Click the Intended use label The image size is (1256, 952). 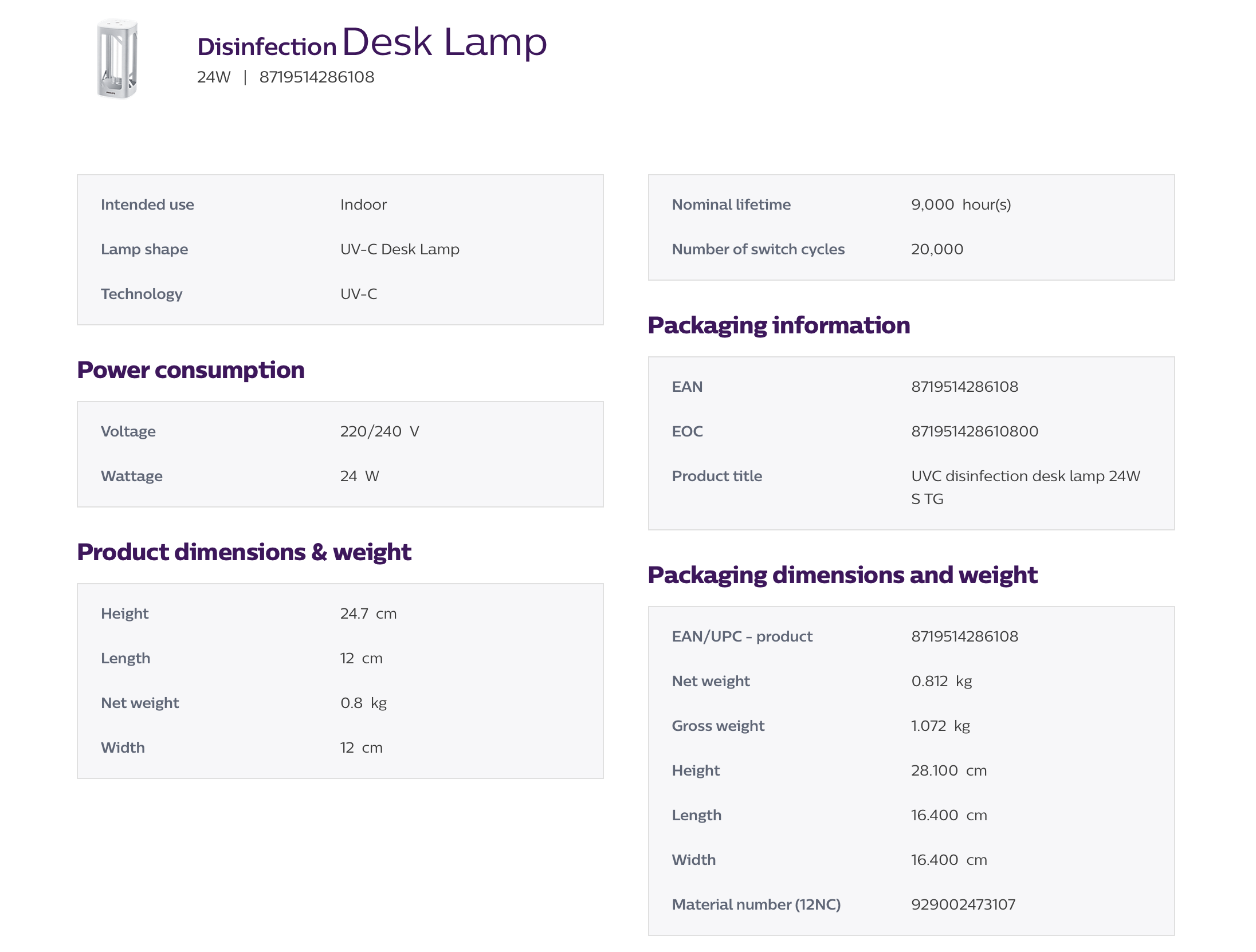click(x=147, y=204)
